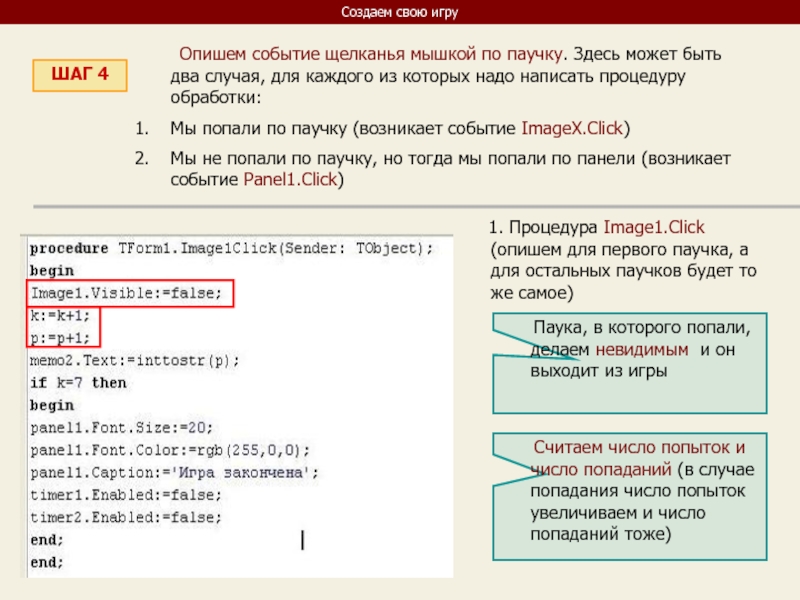Click the red "Image1.Click" procedure heading text

[x=654, y=227]
